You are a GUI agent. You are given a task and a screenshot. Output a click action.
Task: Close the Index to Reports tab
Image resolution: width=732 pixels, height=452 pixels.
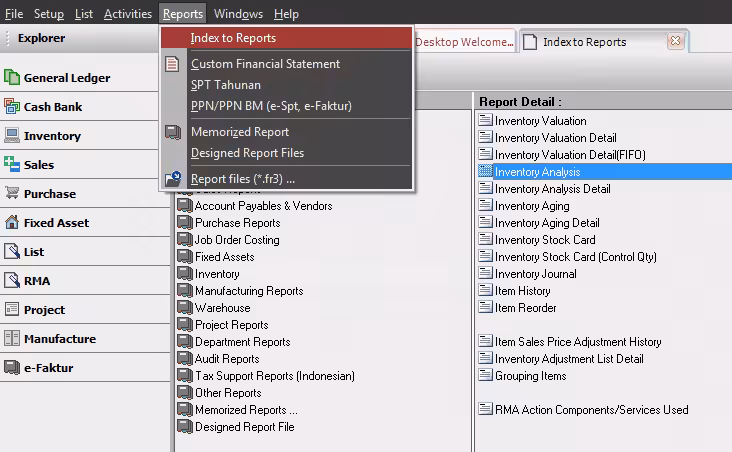[675, 41]
